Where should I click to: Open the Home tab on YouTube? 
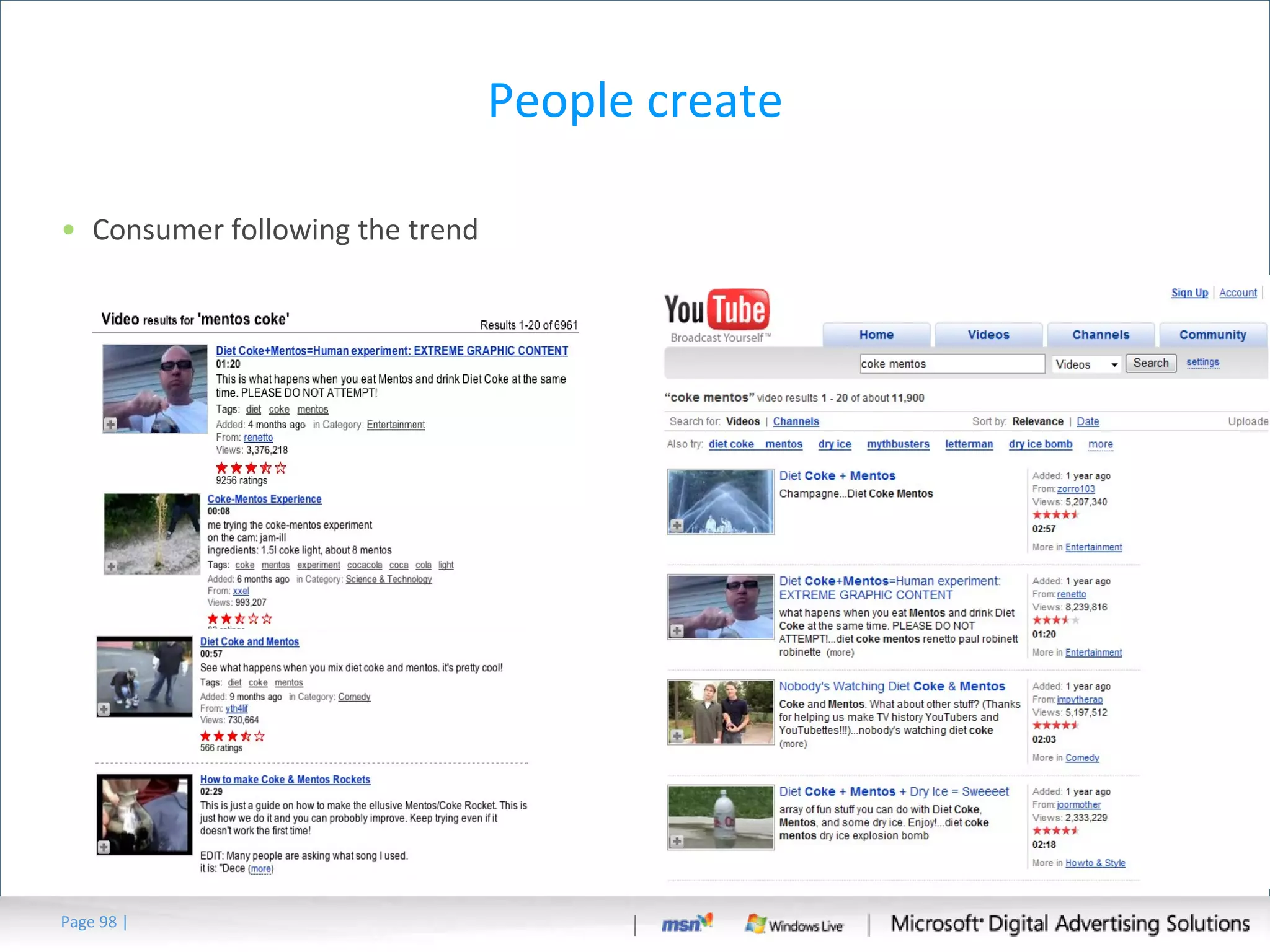pos(876,335)
